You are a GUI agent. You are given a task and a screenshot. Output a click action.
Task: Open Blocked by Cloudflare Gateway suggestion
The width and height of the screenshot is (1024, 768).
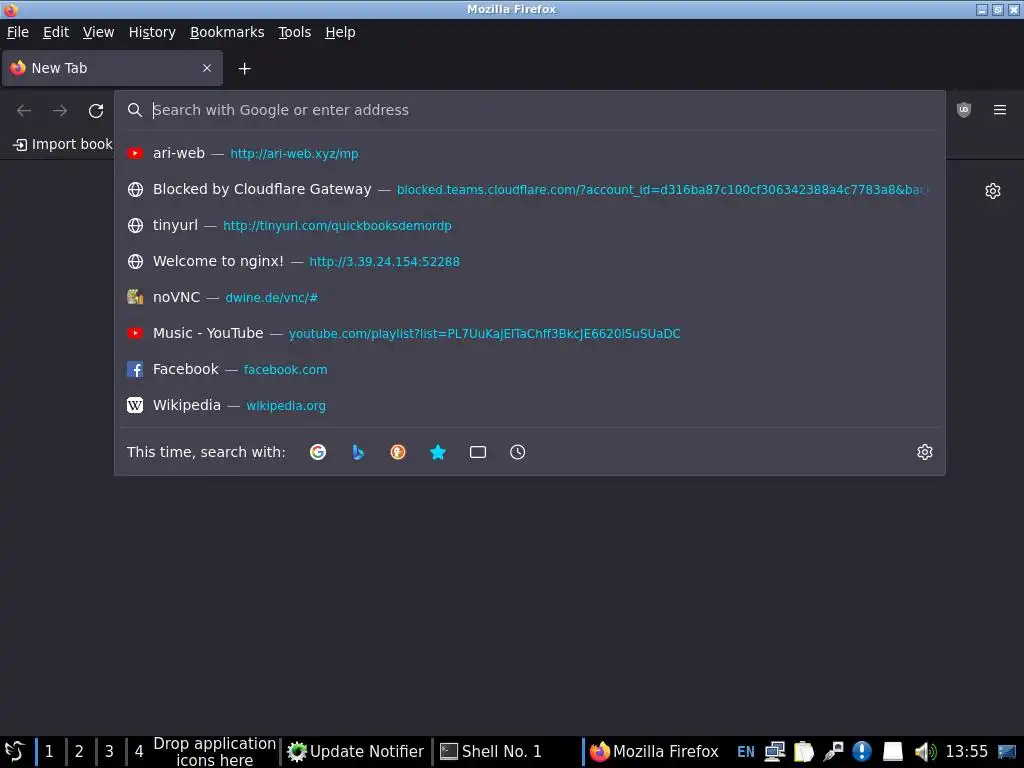tap(530, 189)
